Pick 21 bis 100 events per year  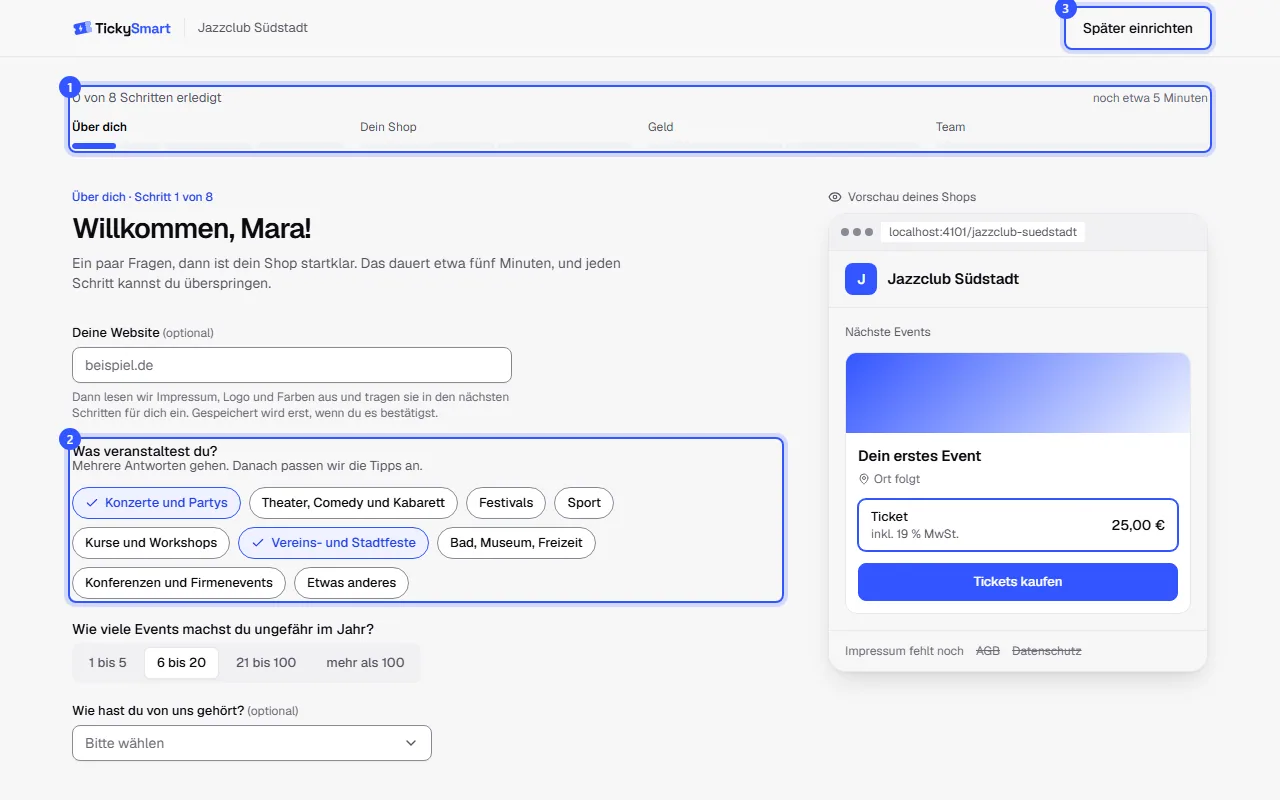point(266,663)
